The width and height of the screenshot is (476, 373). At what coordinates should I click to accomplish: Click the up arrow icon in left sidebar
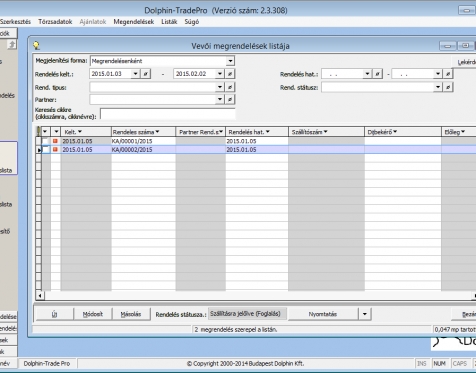tap(12, 44)
